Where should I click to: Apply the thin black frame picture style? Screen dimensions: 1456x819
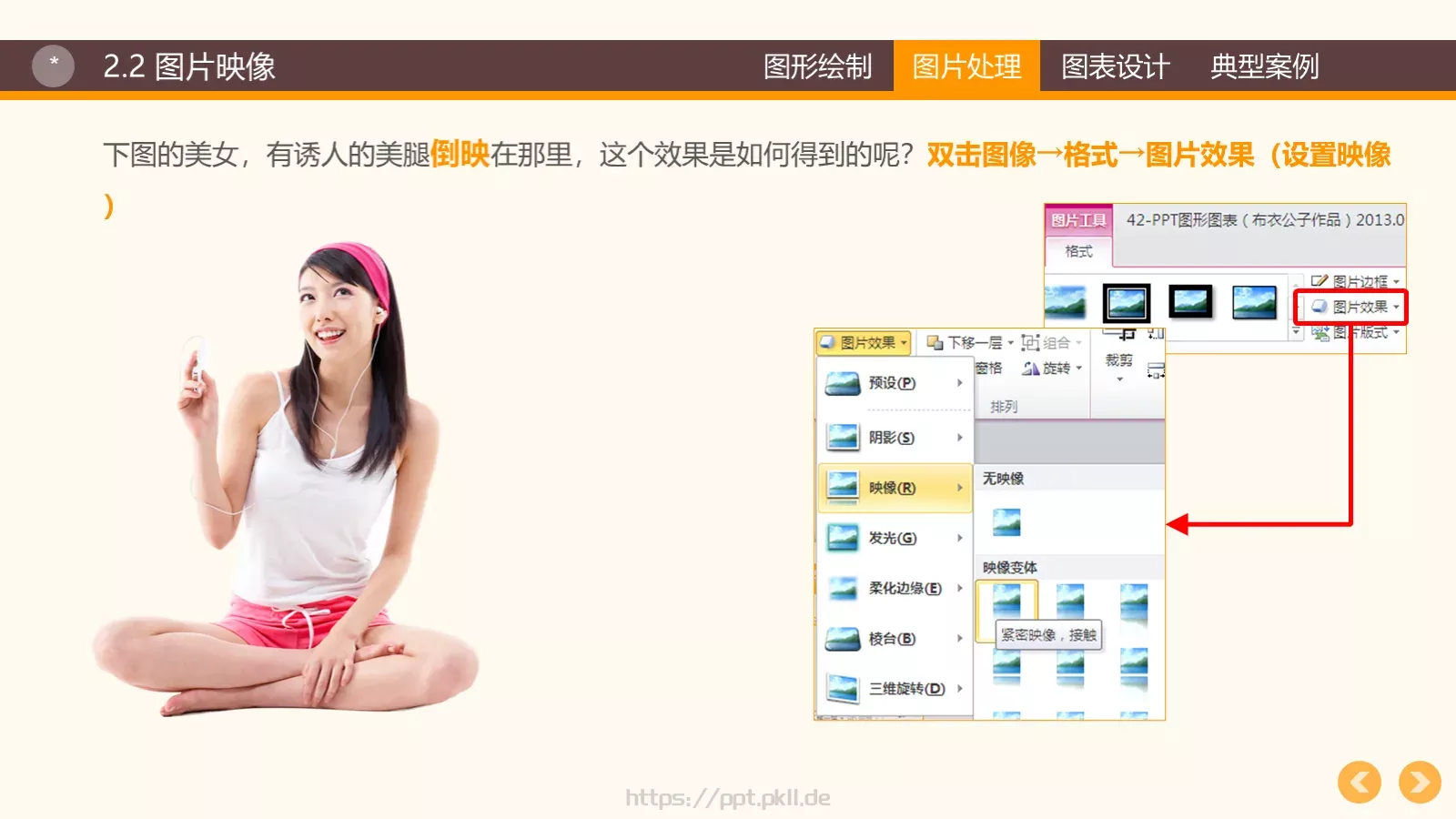pos(1254,302)
